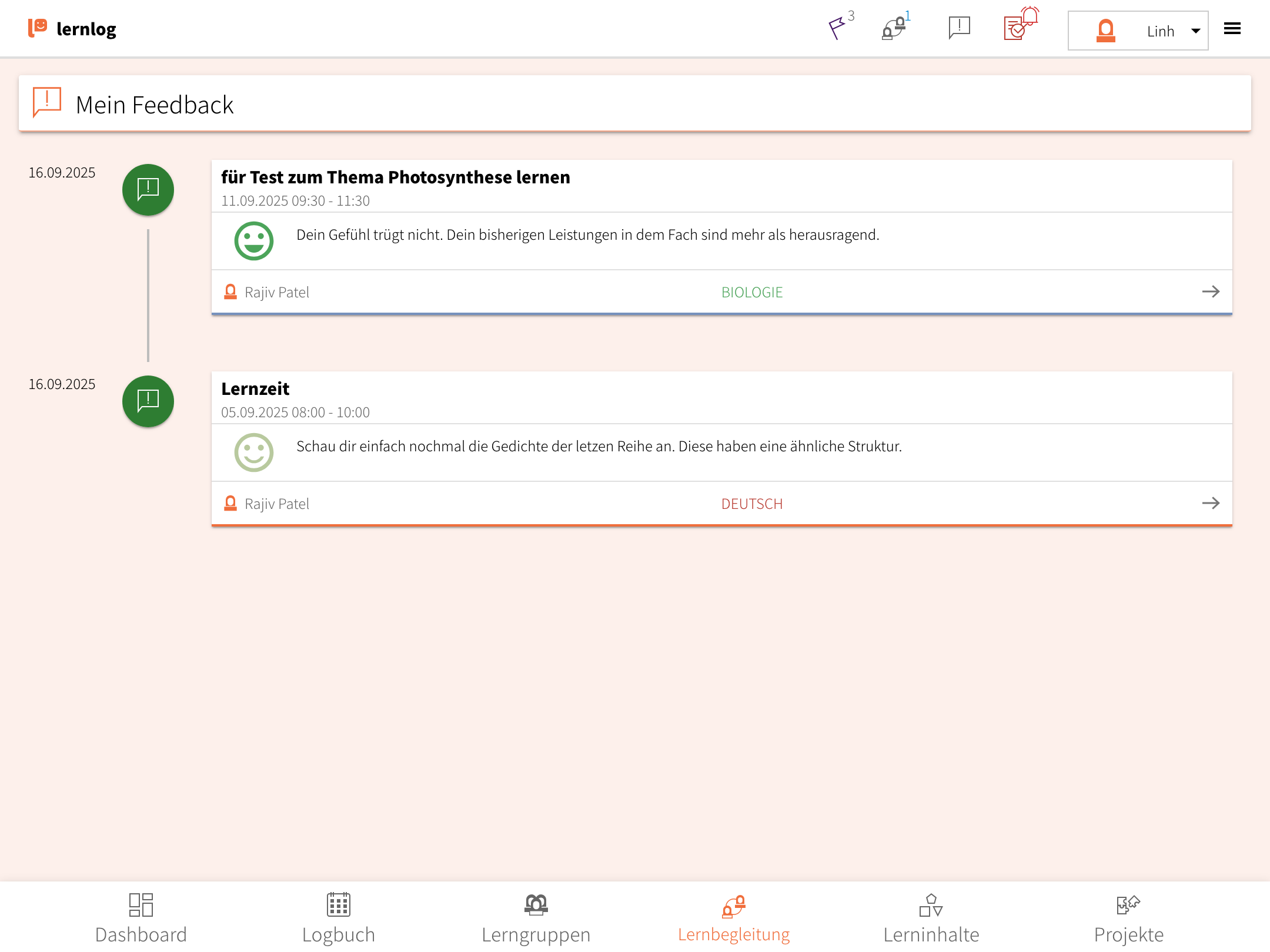Image resolution: width=1270 pixels, height=952 pixels.
Task: Click the pale smiley in Lernzeit feedback
Action: tap(254, 452)
